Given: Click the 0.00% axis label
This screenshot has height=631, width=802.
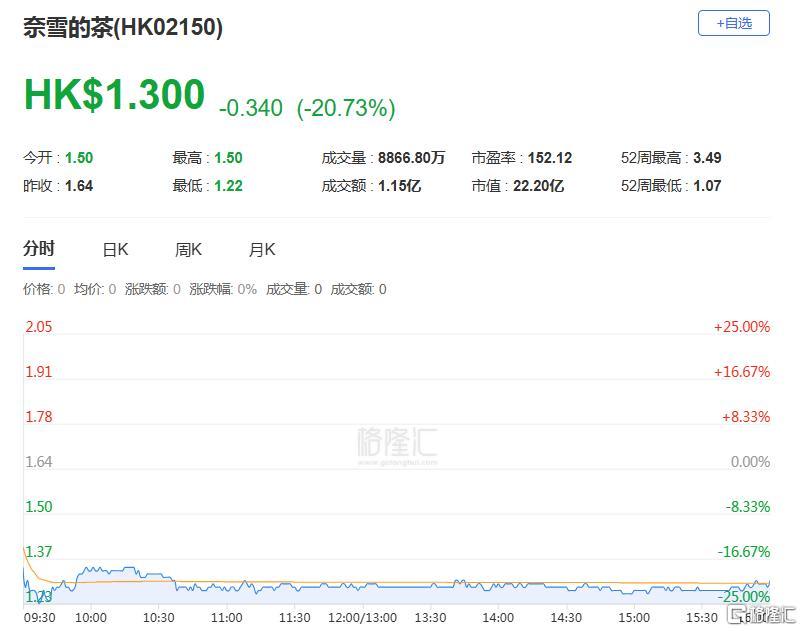Looking at the screenshot, I should (x=750, y=462).
